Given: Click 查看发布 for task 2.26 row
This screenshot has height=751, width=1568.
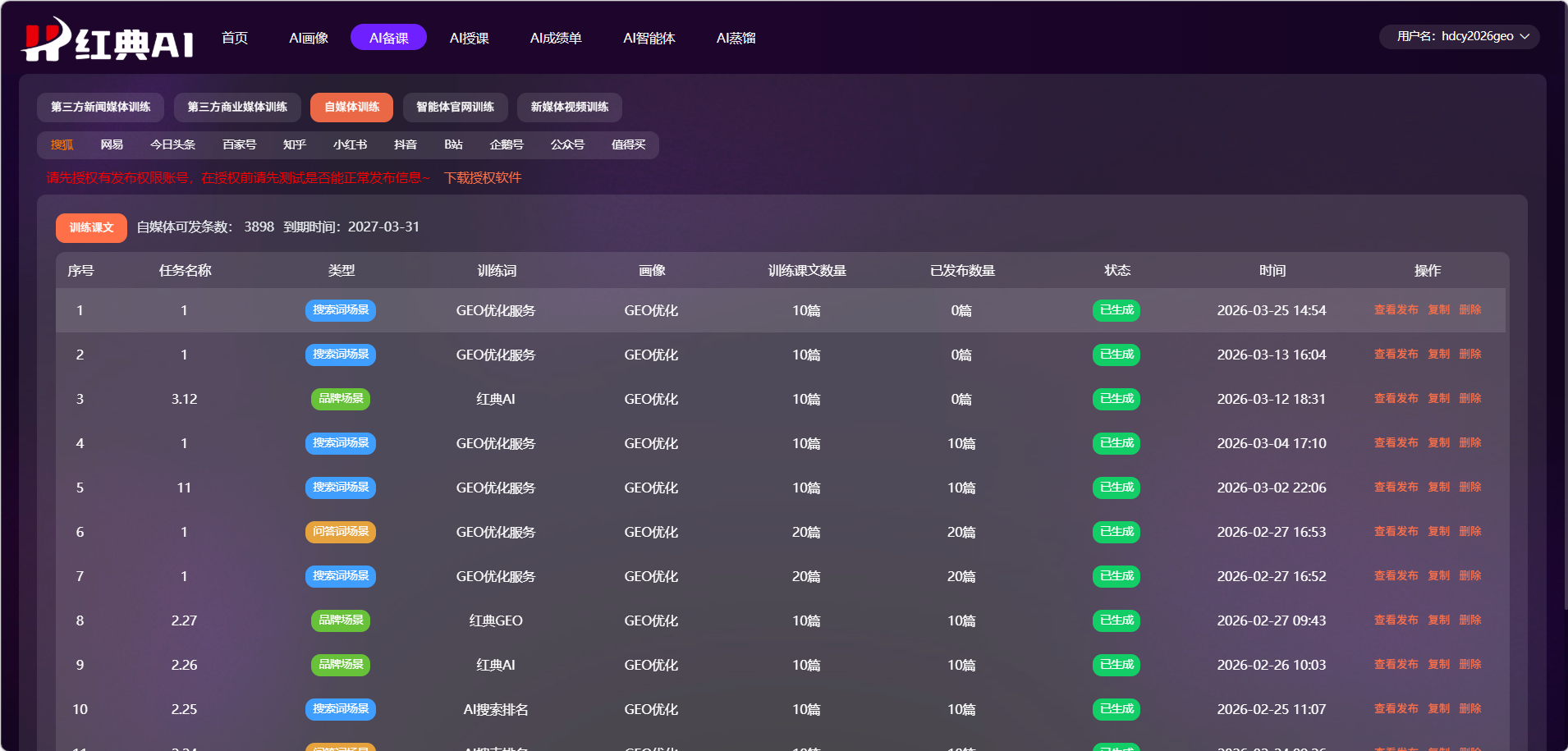Looking at the screenshot, I should [1396, 665].
